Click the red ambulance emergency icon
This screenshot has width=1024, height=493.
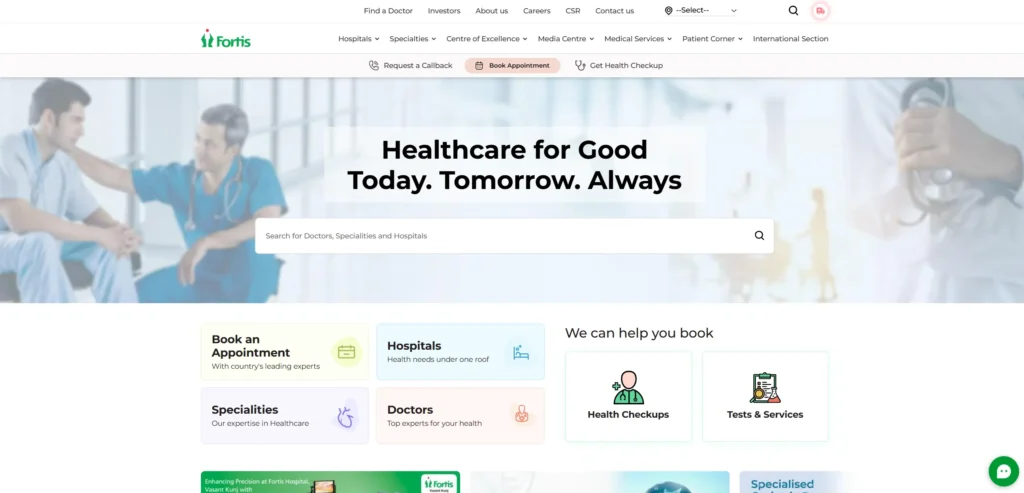tap(820, 10)
